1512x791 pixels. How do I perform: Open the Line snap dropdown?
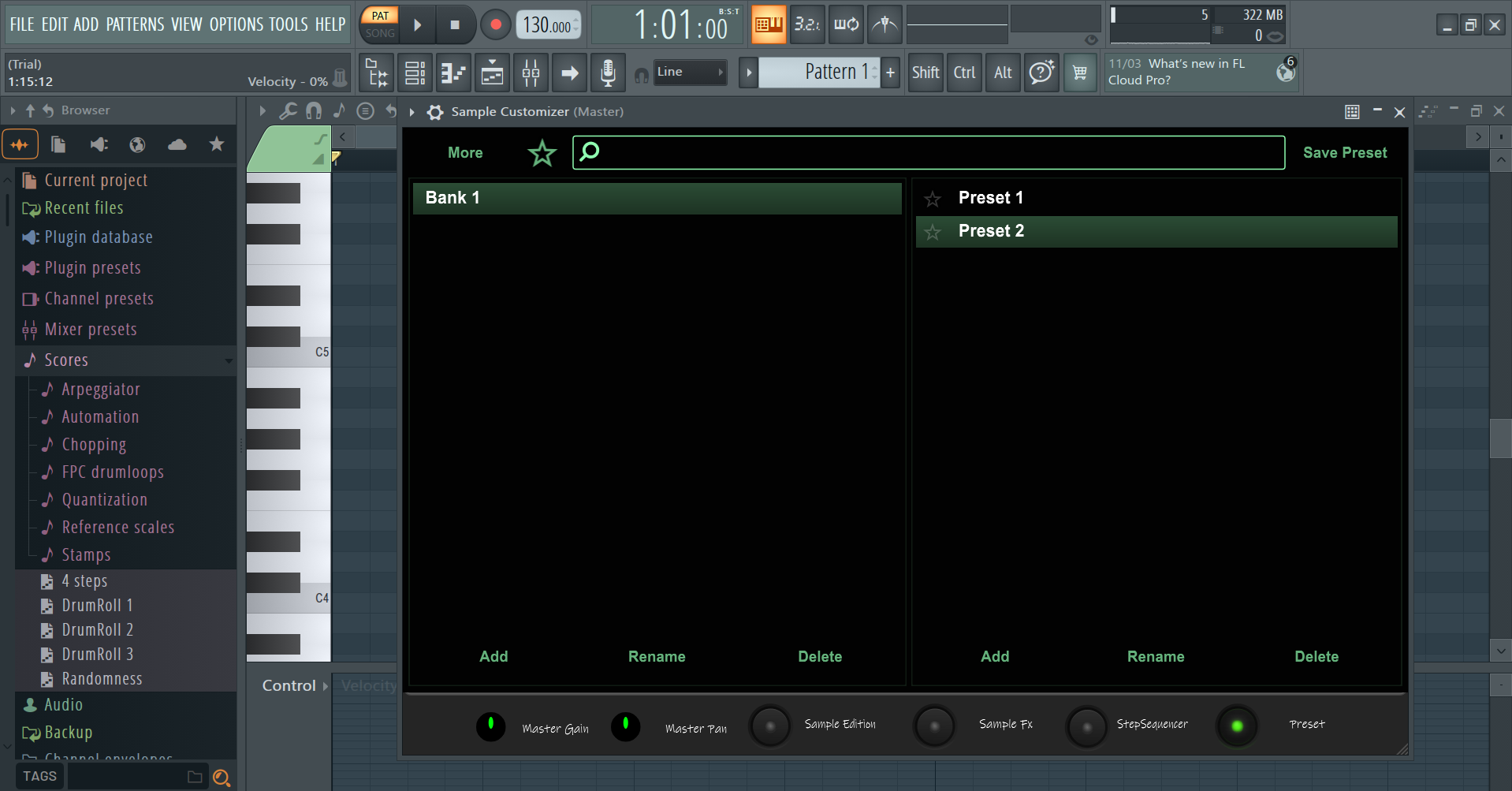[x=690, y=72]
